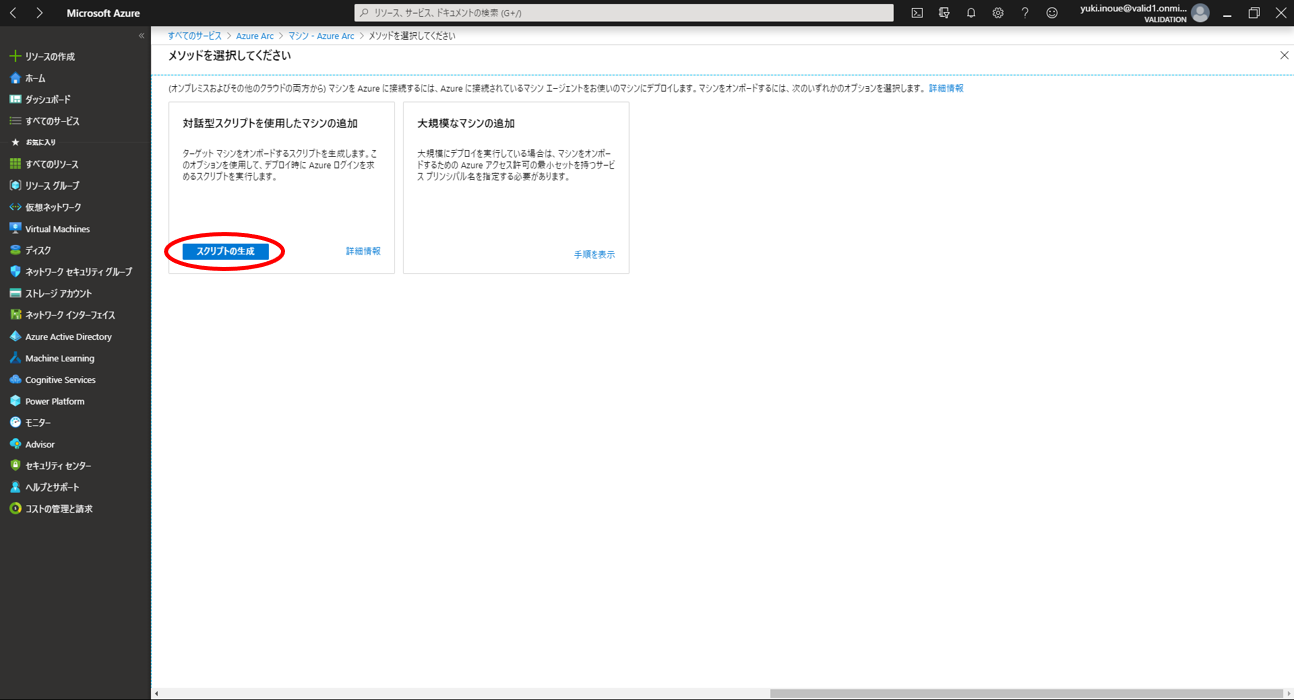Click the user account avatar
This screenshot has width=1294, height=700.
tap(1200, 13)
